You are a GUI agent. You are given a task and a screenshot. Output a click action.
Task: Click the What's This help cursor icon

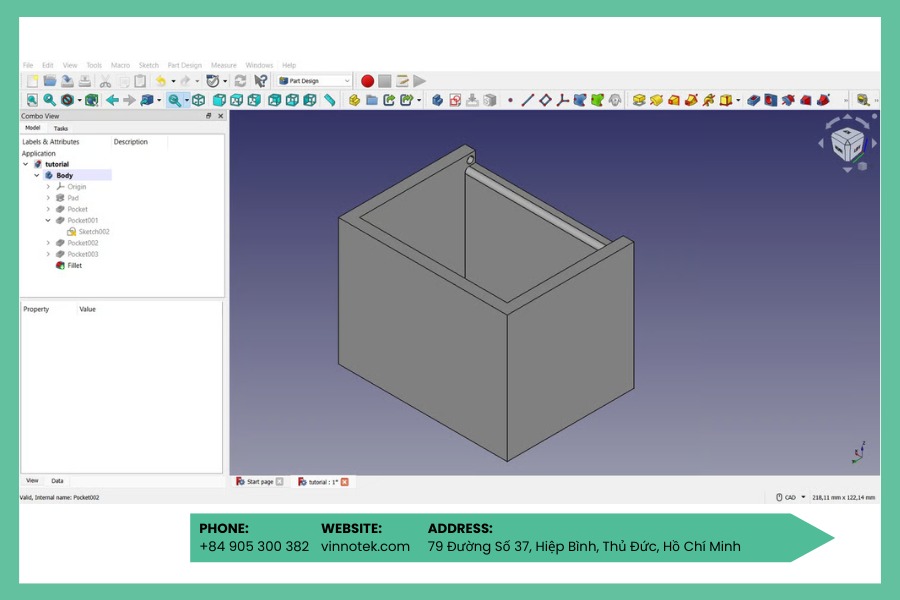261,81
